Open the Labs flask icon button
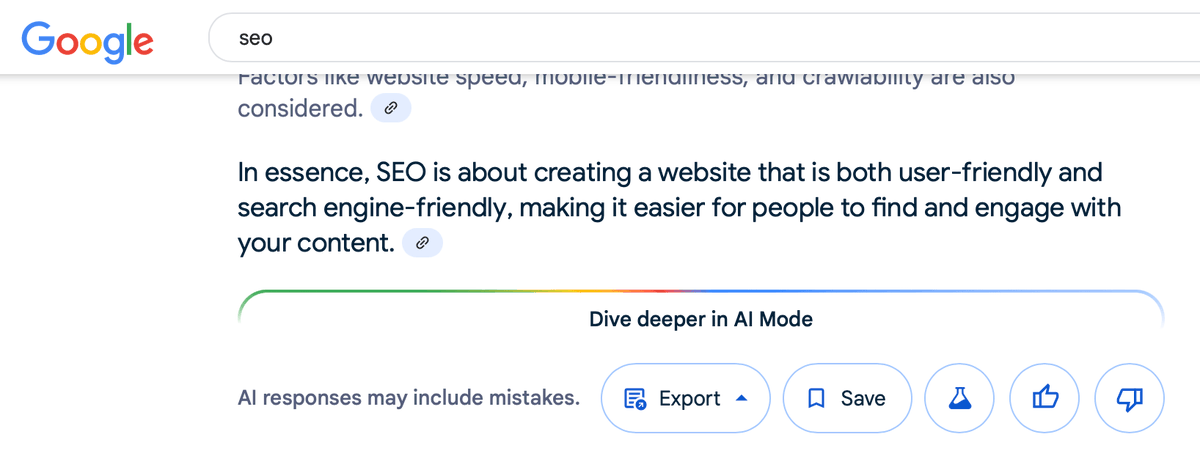 961,398
